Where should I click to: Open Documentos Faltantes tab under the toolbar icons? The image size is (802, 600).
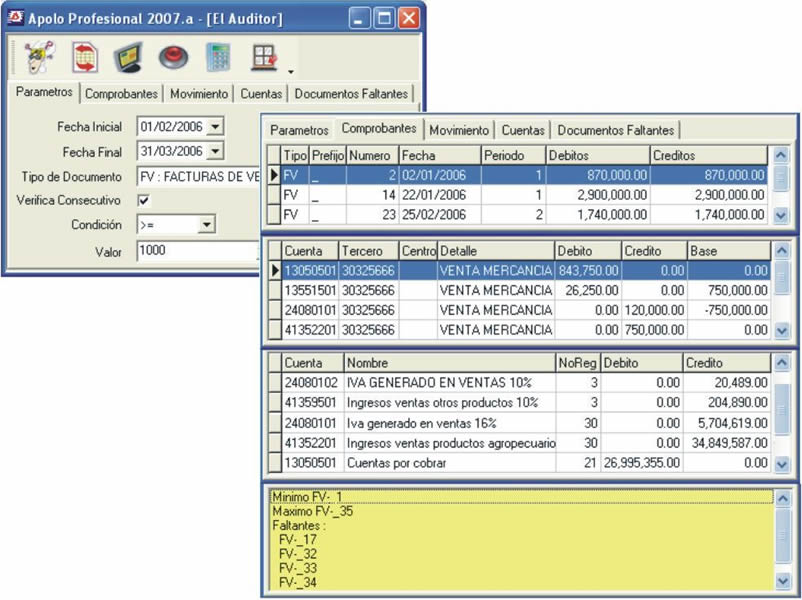[x=351, y=94]
